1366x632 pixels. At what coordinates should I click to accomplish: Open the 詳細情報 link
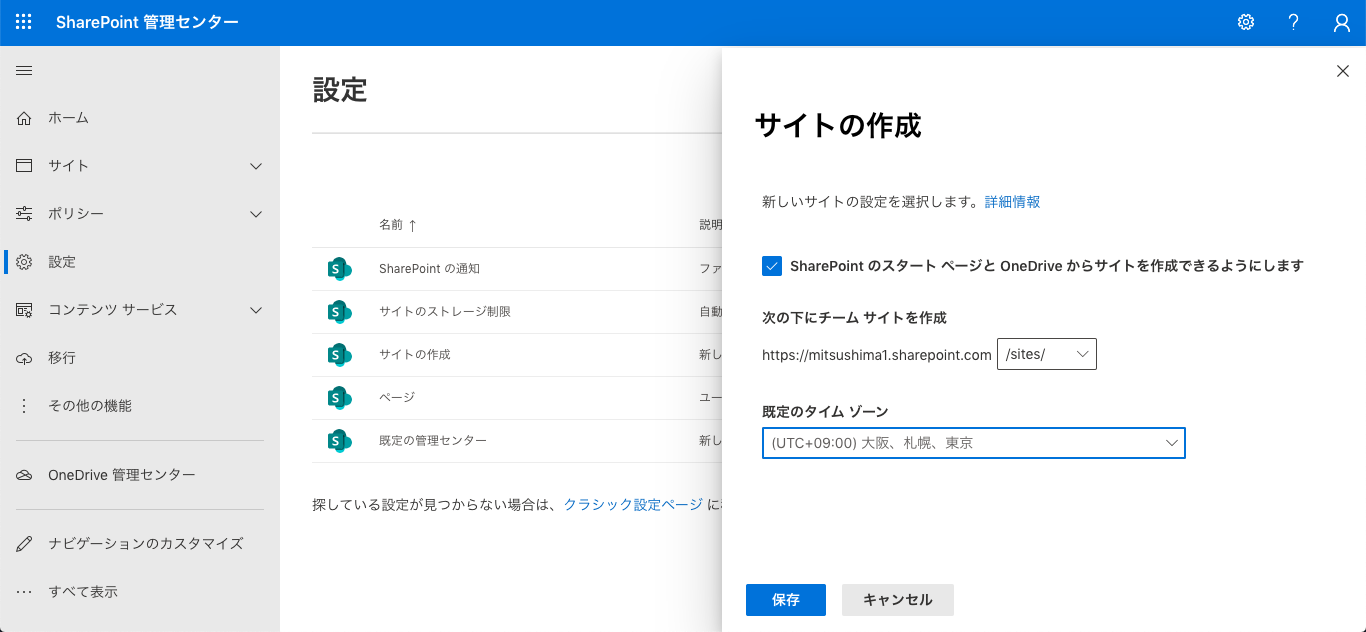(x=1012, y=202)
